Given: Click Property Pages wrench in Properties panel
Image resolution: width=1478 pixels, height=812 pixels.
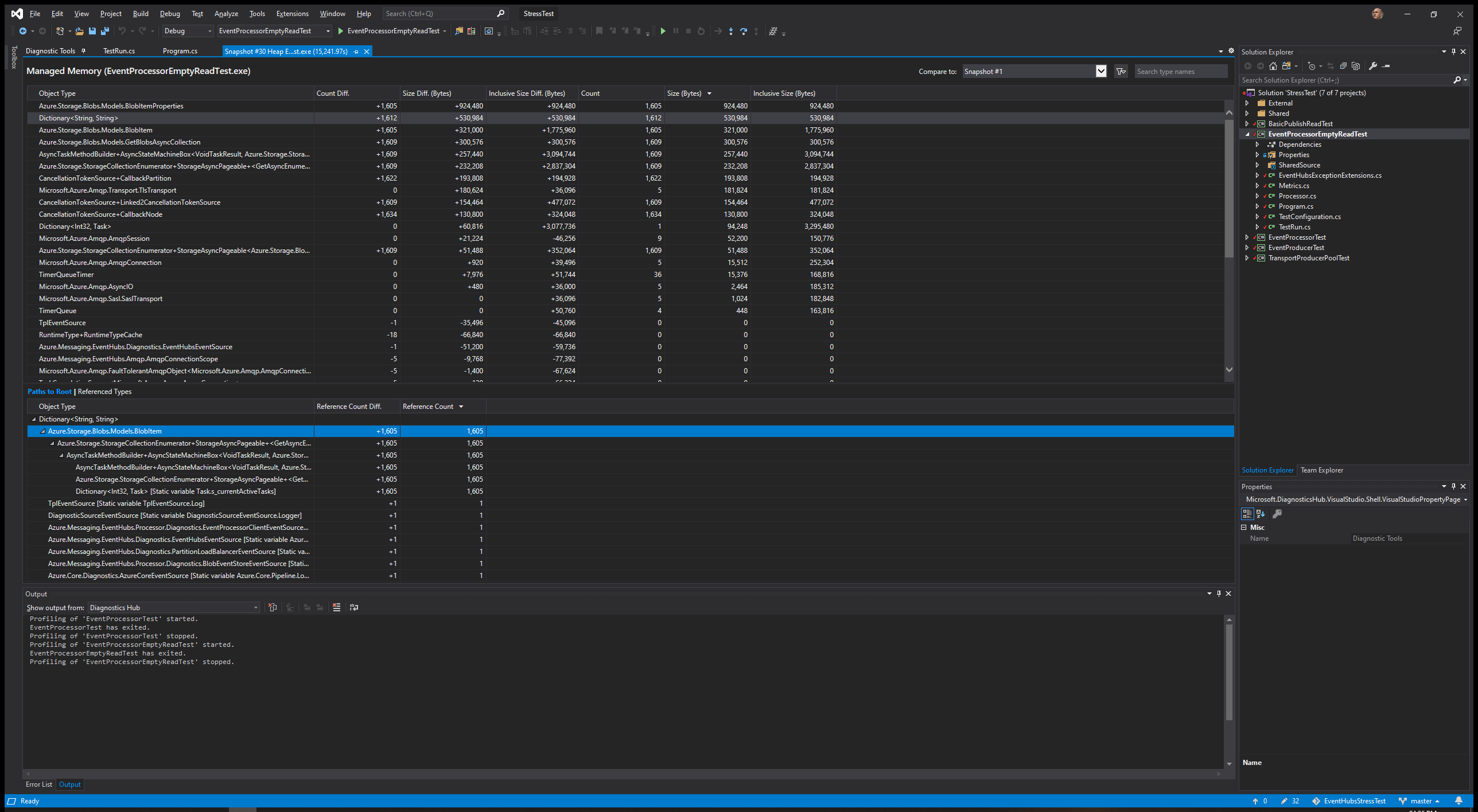Looking at the screenshot, I should click(x=1277, y=513).
